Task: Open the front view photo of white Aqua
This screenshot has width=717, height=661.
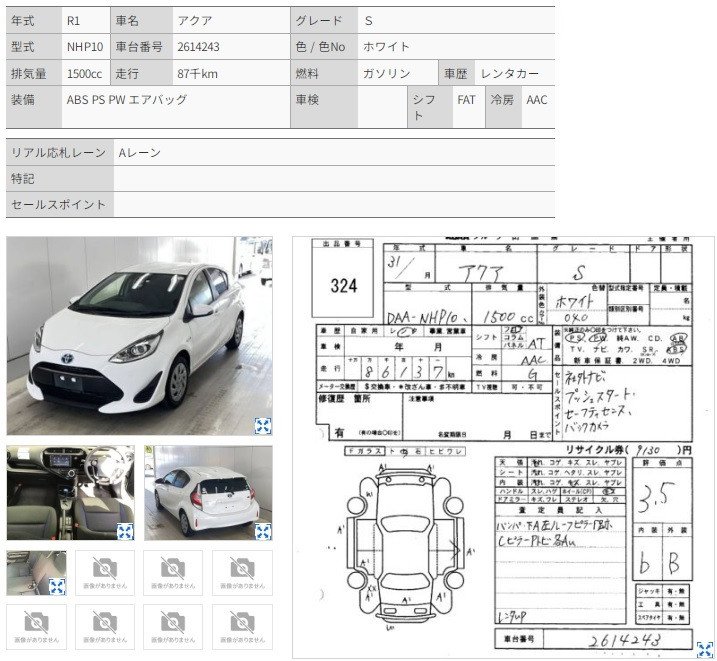Action: click(139, 336)
